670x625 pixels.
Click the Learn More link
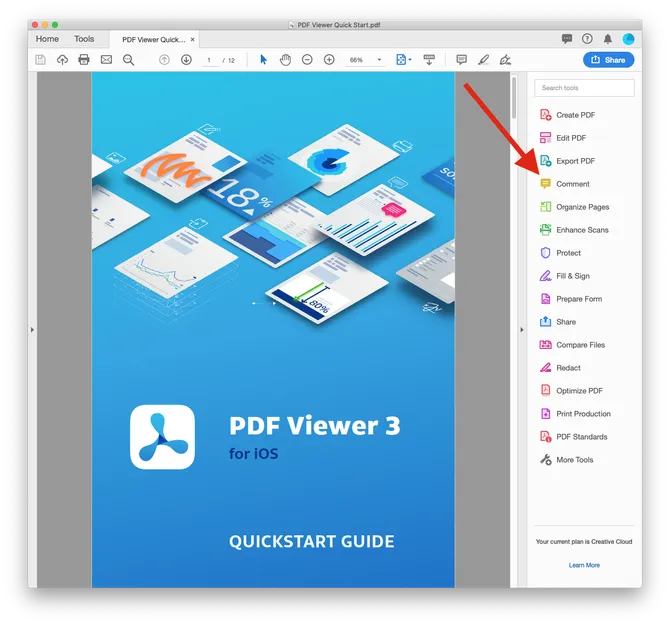pyautogui.click(x=584, y=565)
